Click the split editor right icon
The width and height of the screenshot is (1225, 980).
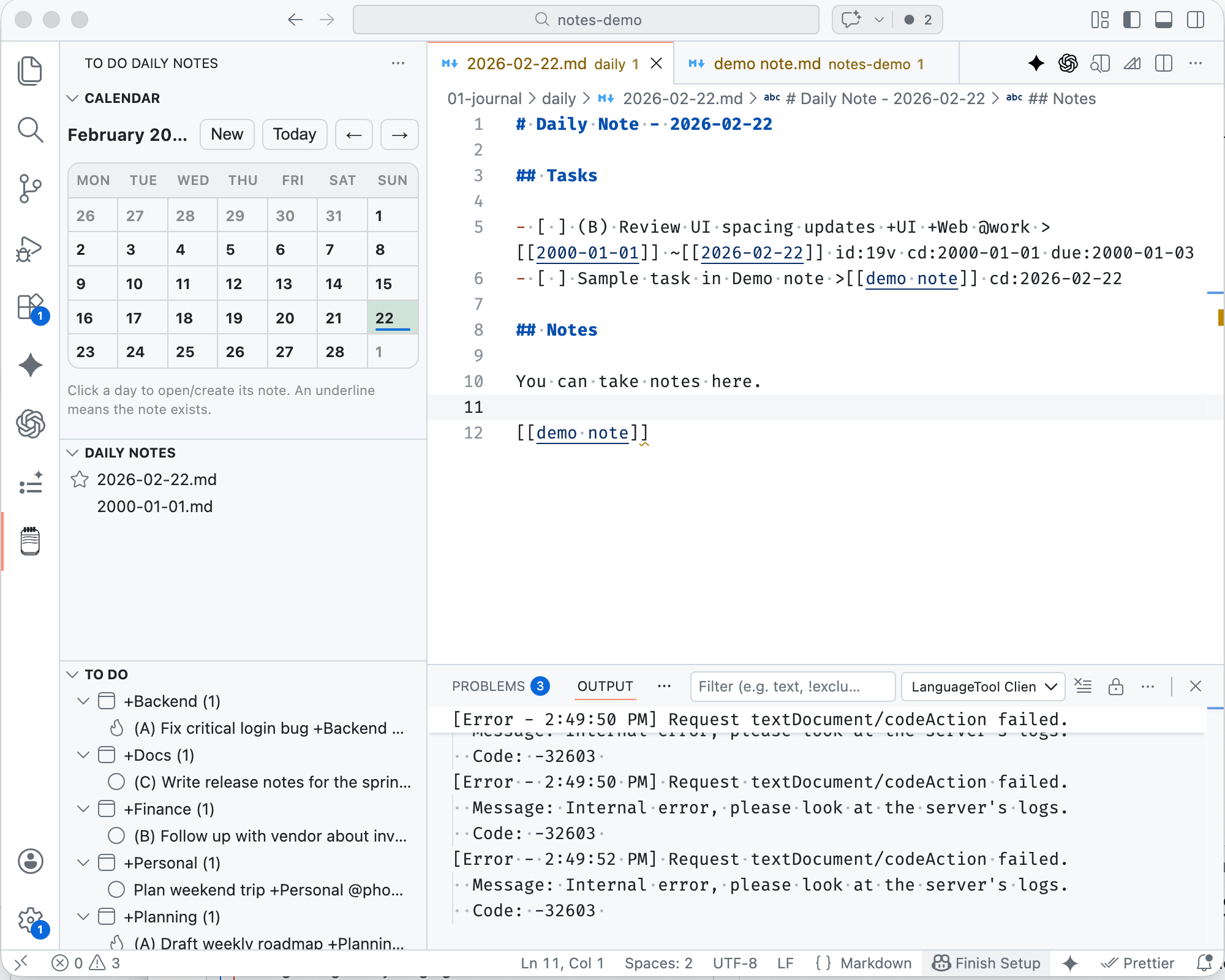(1163, 64)
